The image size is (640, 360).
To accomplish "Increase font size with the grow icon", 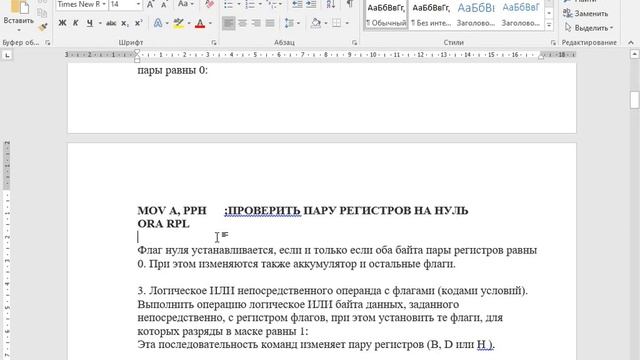I will tap(150, 4).
